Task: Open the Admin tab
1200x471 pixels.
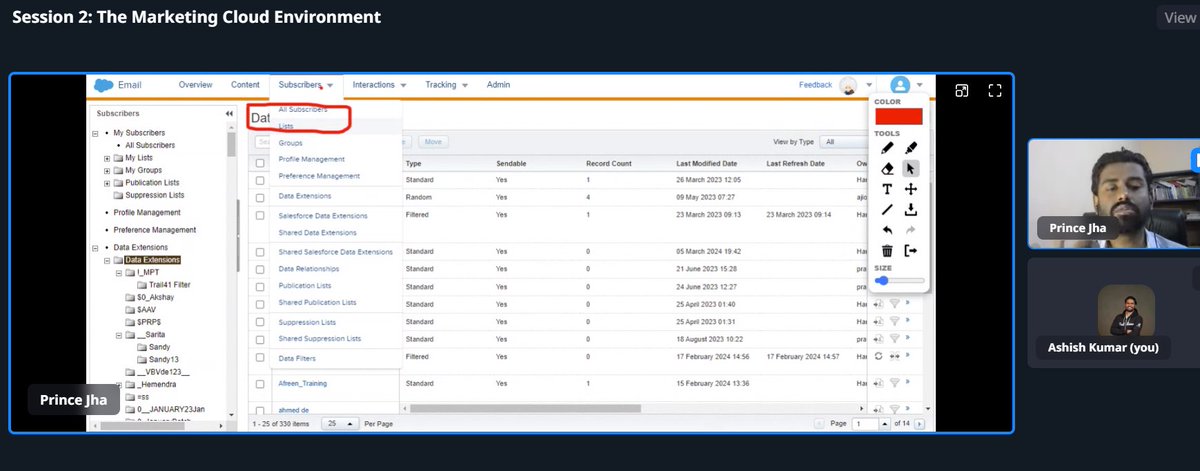Action: pyautogui.click(x=498, y=85)
